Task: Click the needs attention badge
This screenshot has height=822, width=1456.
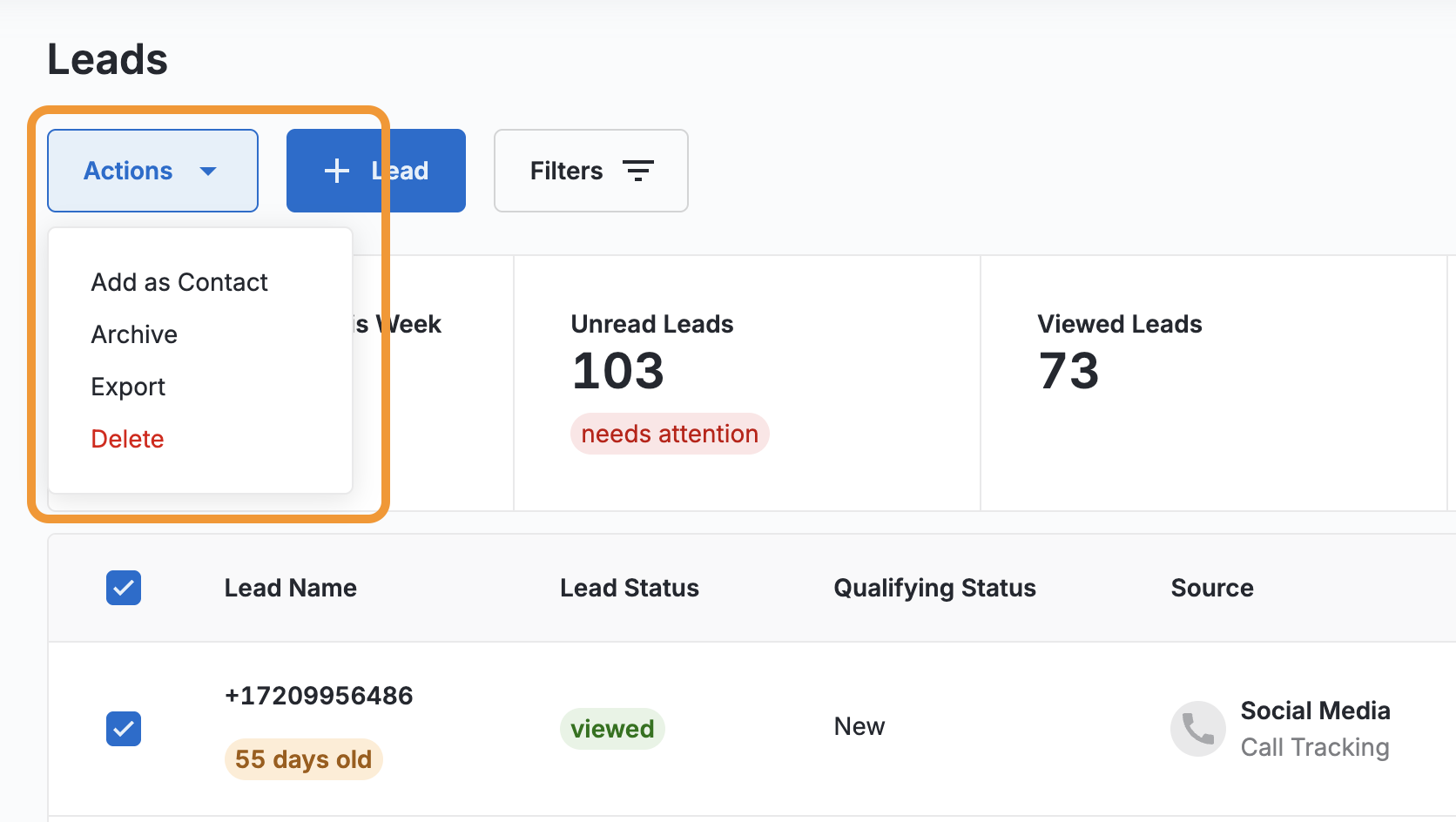Action: tap(669, 434)
